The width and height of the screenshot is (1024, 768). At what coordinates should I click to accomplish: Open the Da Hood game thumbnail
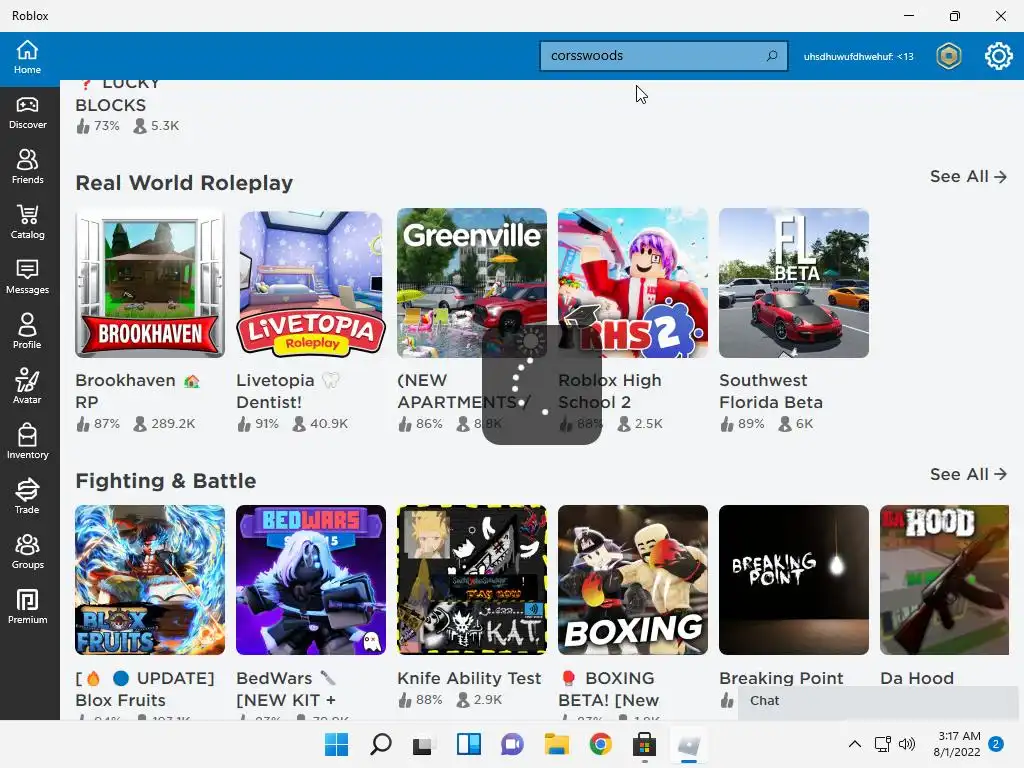(x=944, y=580)
